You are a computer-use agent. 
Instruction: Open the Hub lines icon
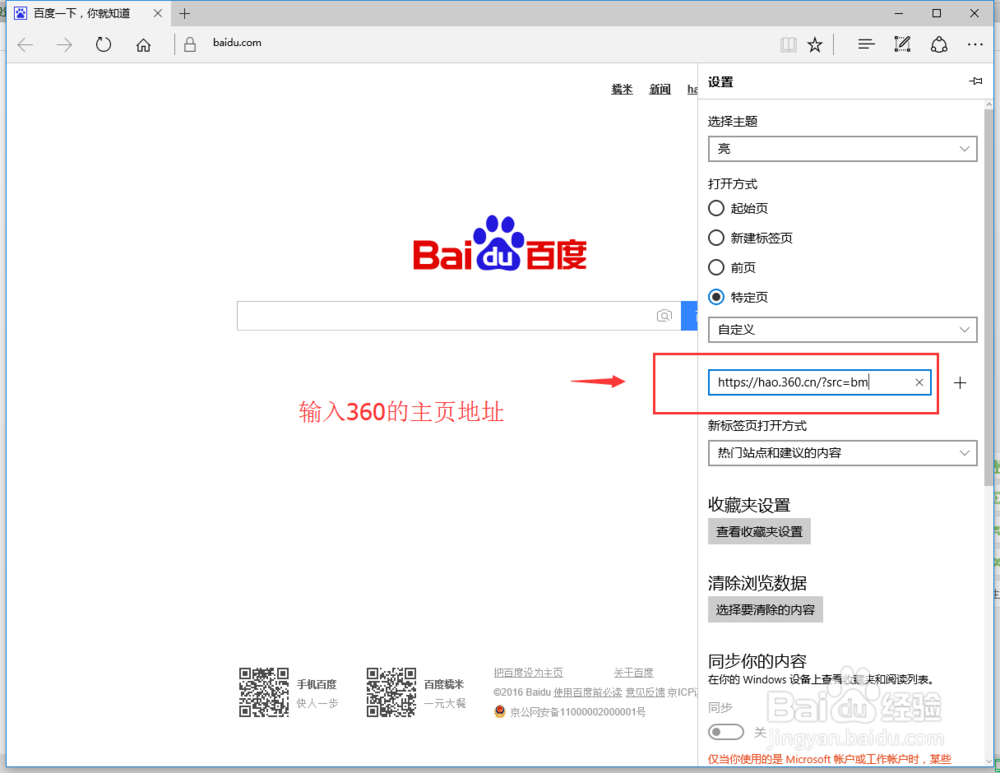[x=865, y=44]
